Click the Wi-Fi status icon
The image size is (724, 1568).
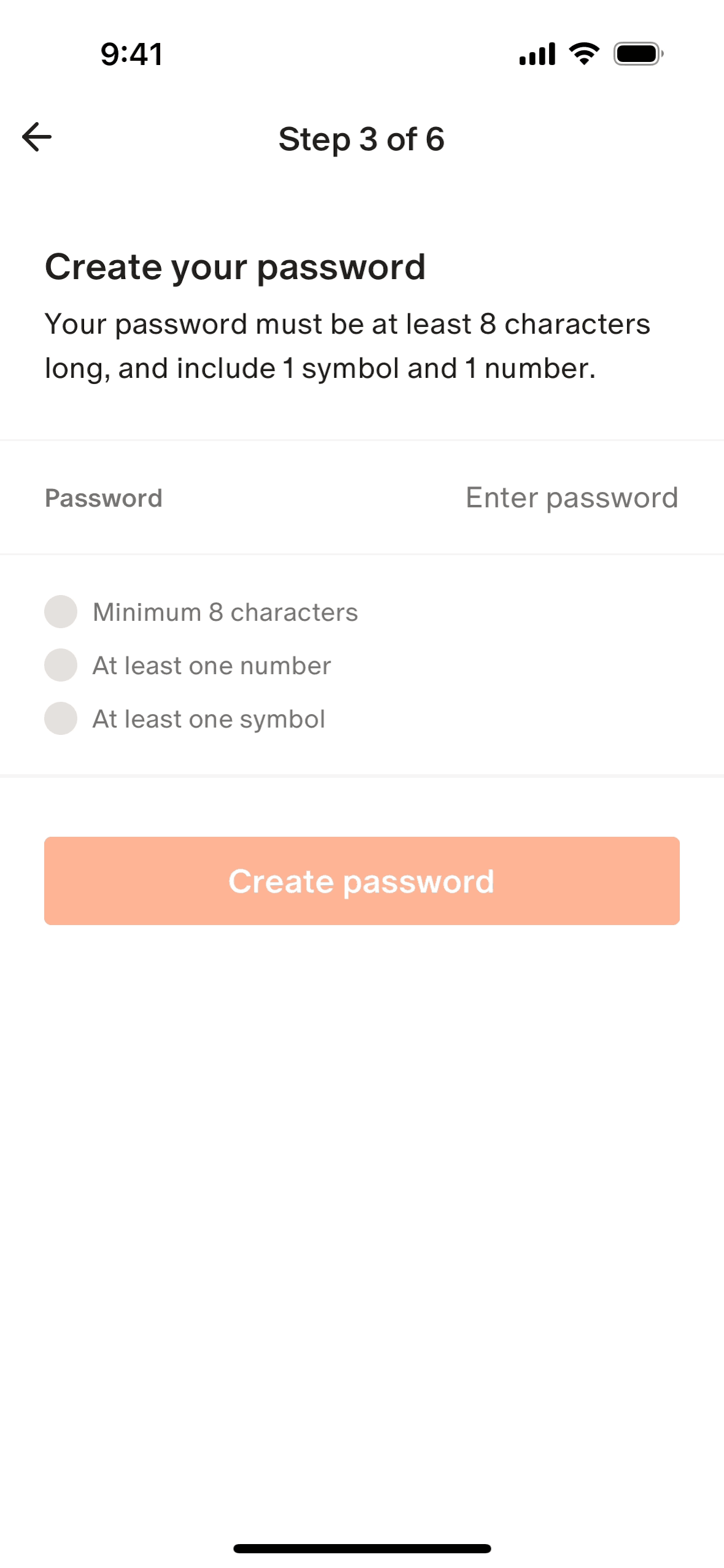tap(584, 54)
